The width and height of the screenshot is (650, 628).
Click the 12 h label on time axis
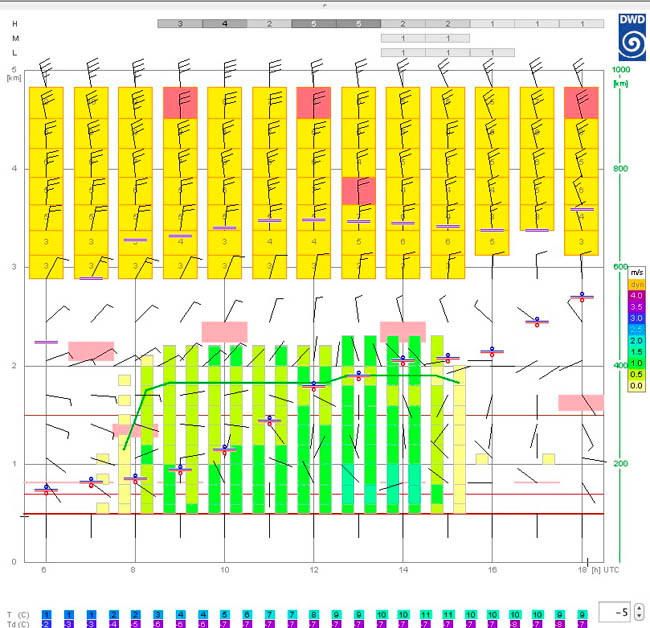(x=314, y=570)
